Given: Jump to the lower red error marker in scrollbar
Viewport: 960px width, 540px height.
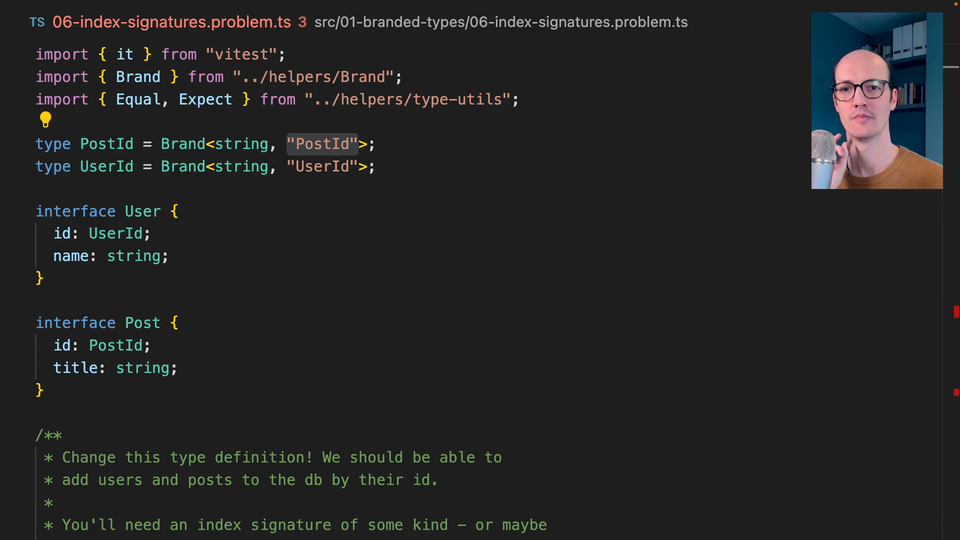Looking at the screenshot, I should [956, 392].
